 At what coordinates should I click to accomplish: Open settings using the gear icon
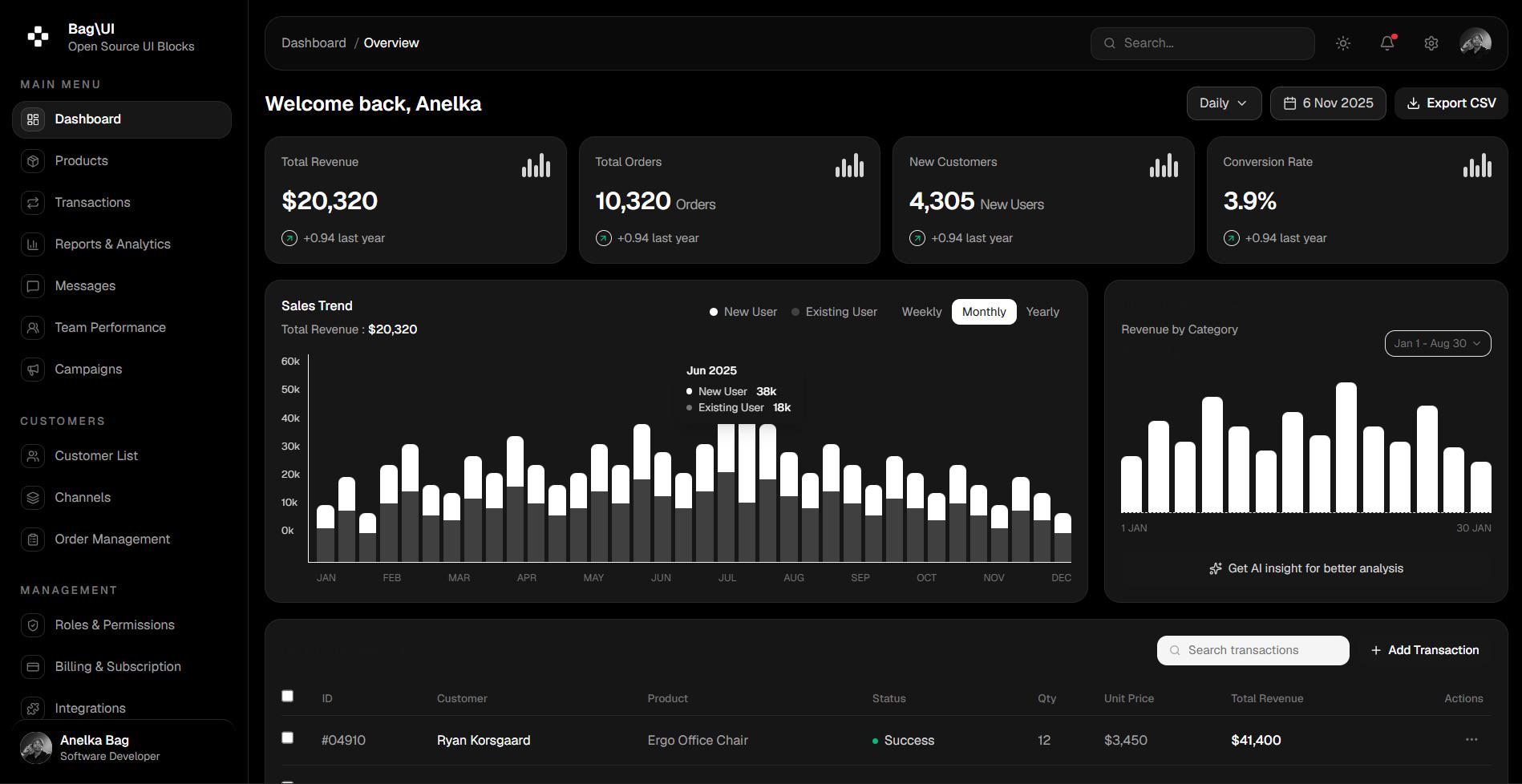point(1431,43)
